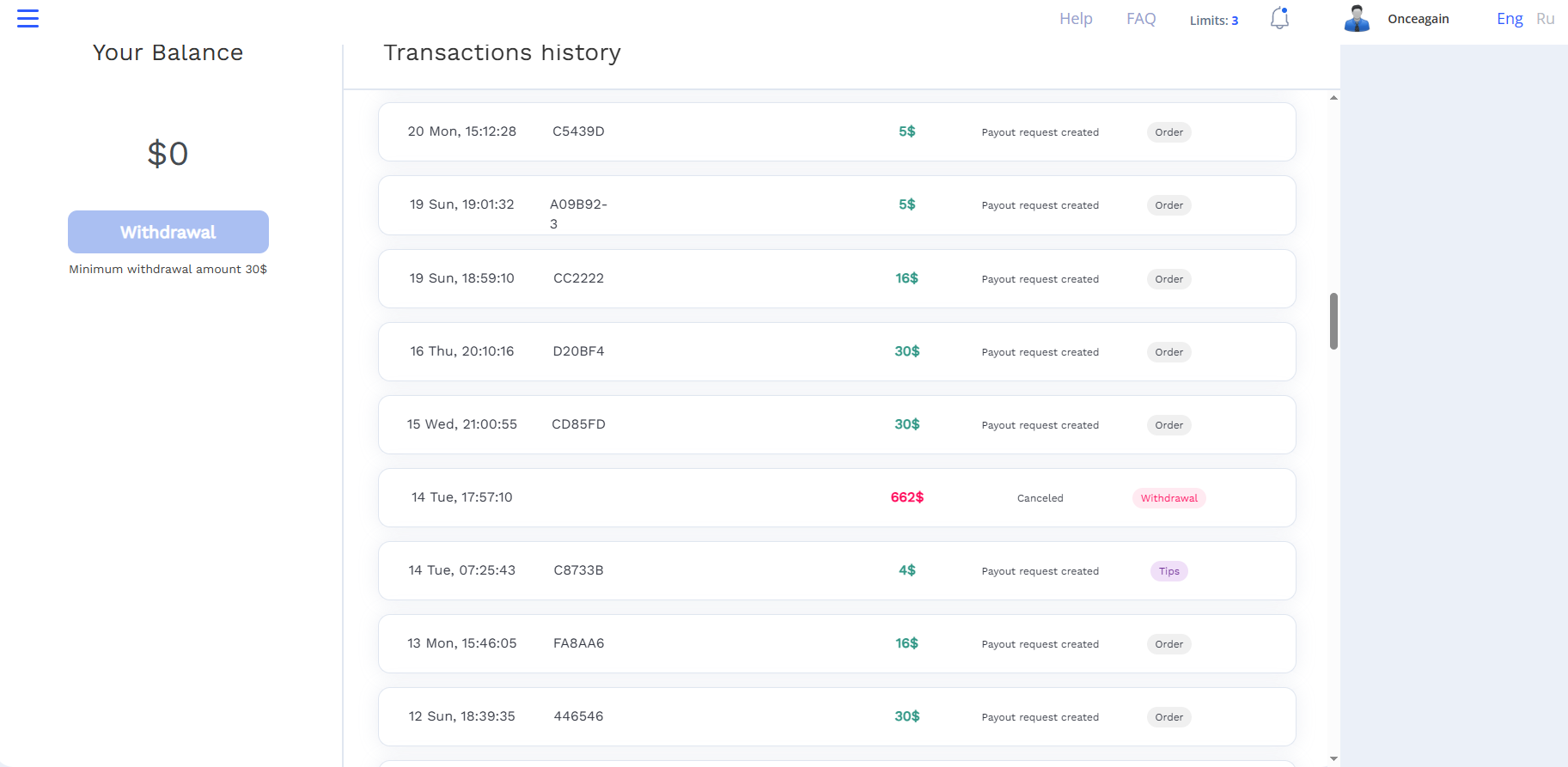The image size is (1568, 767).
Task: Open the notifications bell icon
Action: tap(1279, 18)
